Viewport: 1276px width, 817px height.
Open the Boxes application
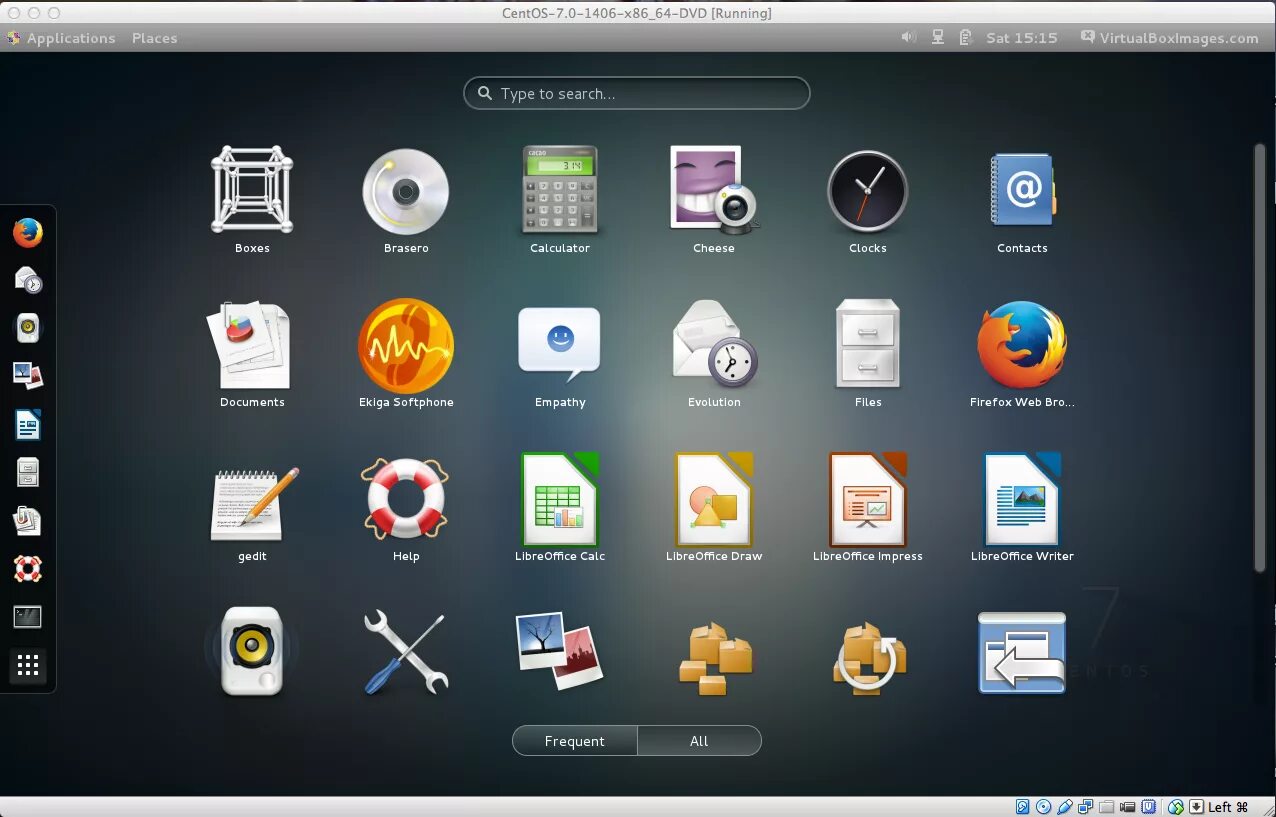252,200
